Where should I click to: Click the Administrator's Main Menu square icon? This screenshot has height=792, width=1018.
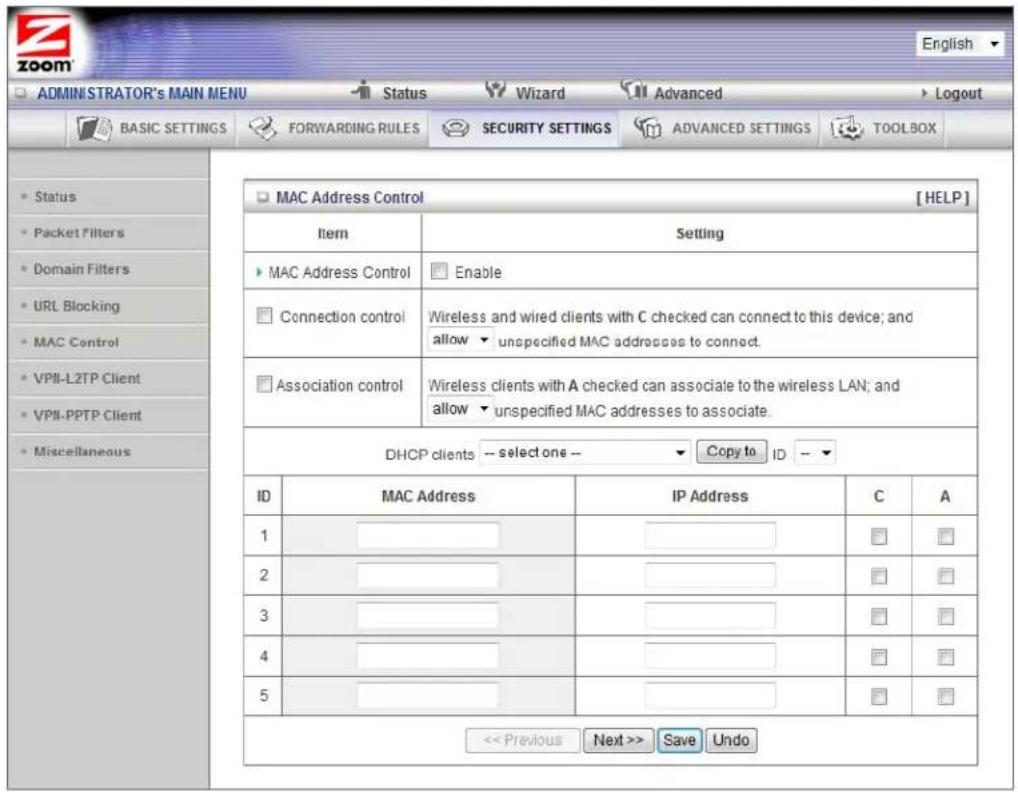tap(21, 93)
